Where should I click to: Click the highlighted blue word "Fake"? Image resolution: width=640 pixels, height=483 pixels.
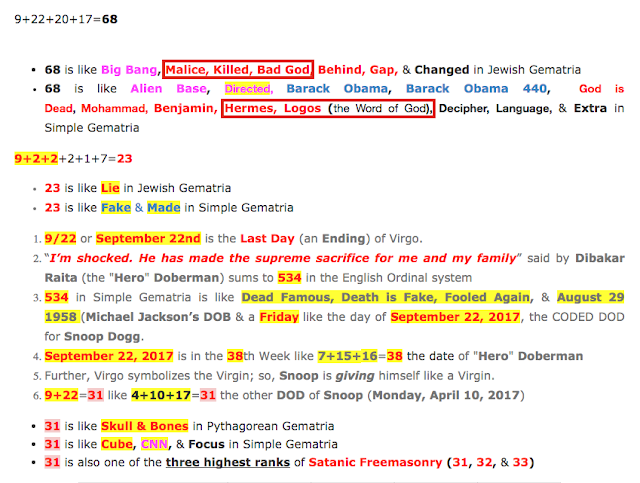pos(116,207)
